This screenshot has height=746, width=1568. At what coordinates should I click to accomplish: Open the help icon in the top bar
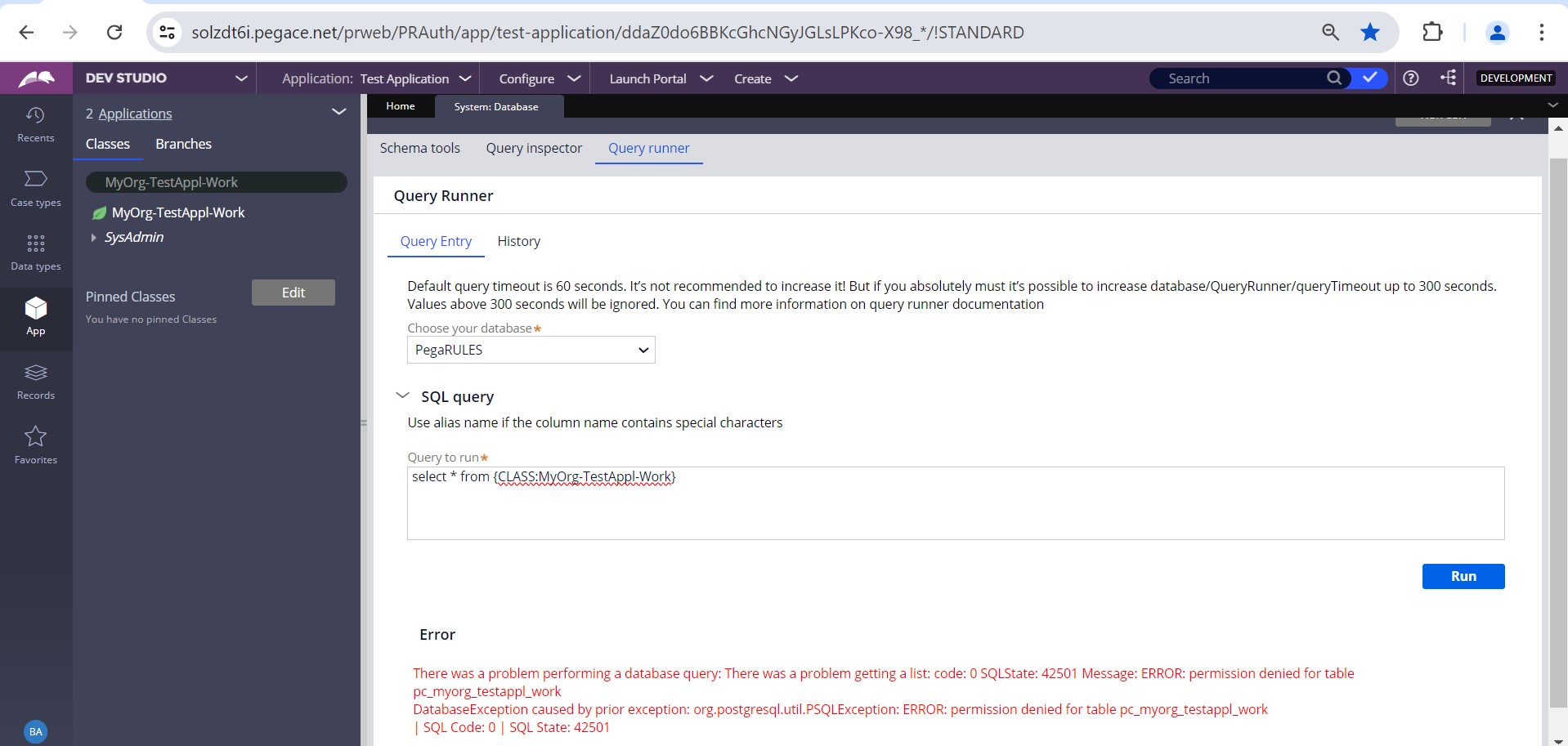1411,78
